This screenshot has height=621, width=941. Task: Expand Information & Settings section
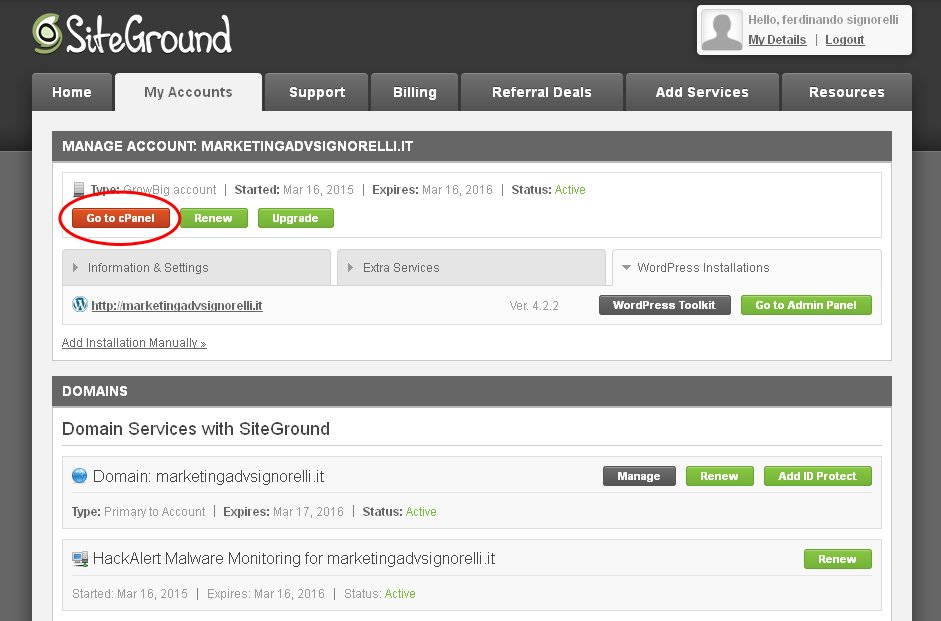pyautogui.click(x=196, y=268)
